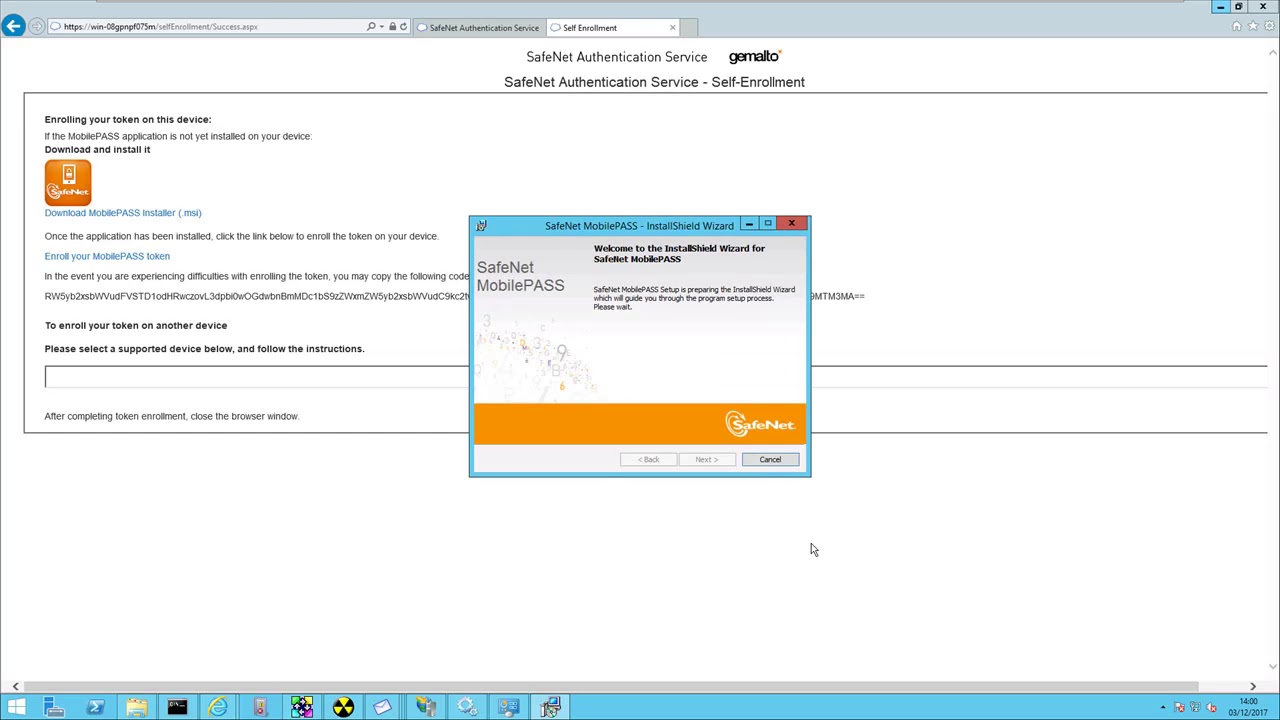Refresh the page with the reload icon

(403, 27)
